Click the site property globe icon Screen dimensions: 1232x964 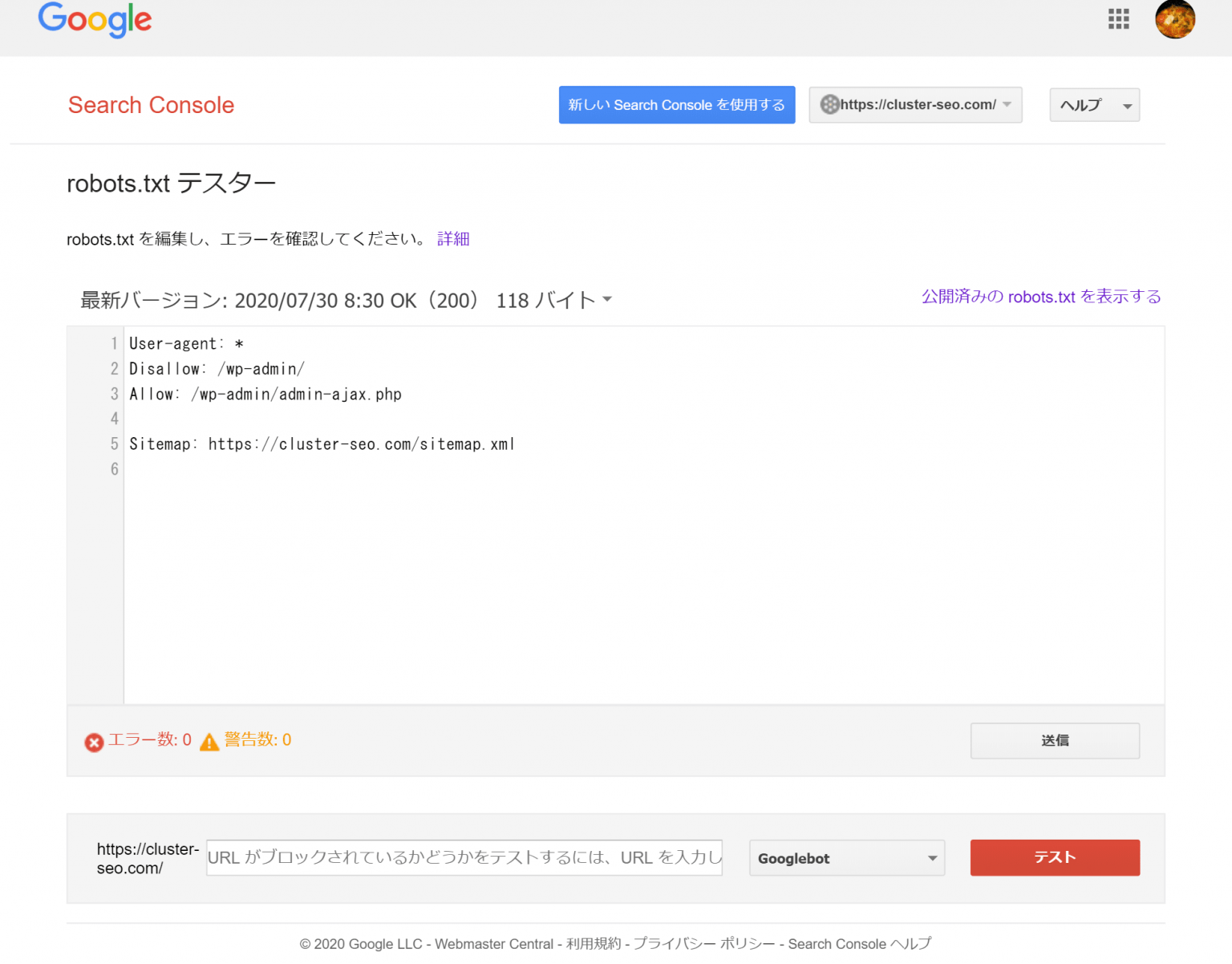pyautogui.click(x=829, y=105)
